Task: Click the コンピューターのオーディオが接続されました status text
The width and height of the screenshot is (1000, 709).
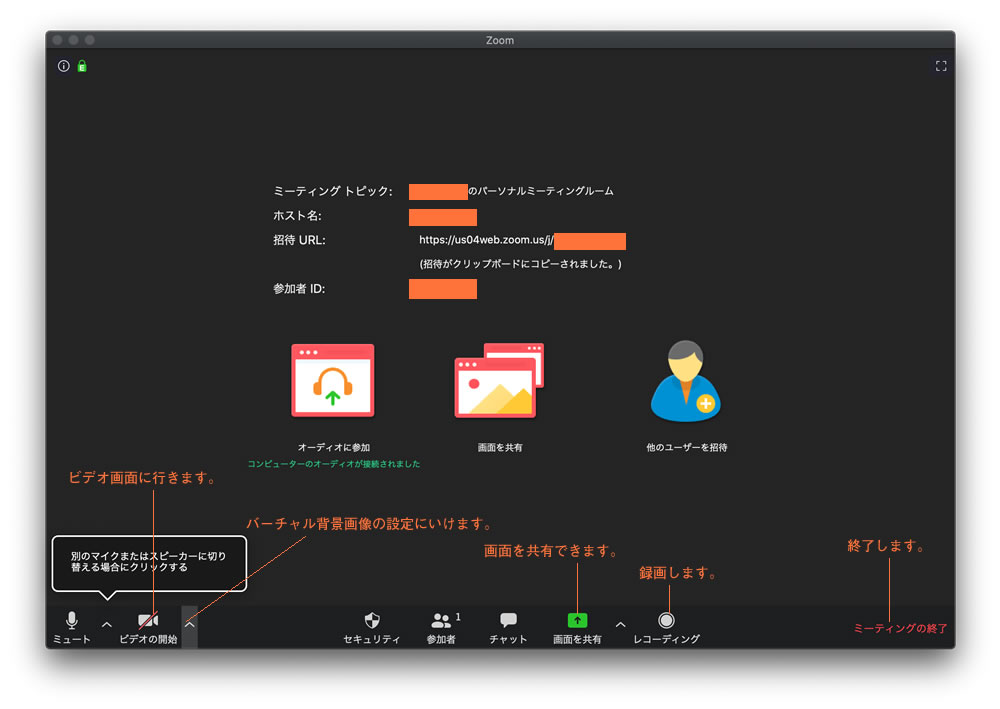Action: pyautogui.click(x=334, y=464)
